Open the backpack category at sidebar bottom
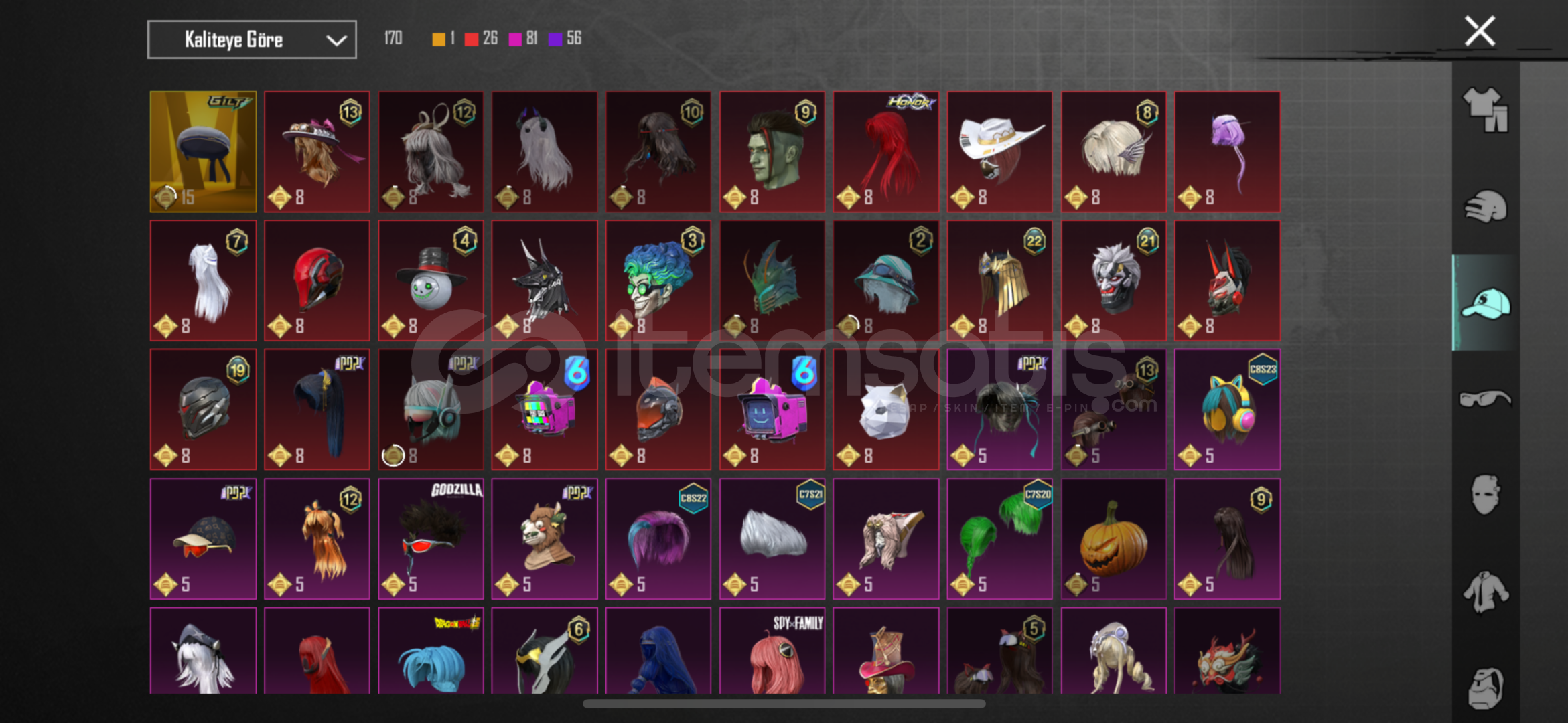Viewport: 1568px width, 723px height. click(x=1485, y=688)
